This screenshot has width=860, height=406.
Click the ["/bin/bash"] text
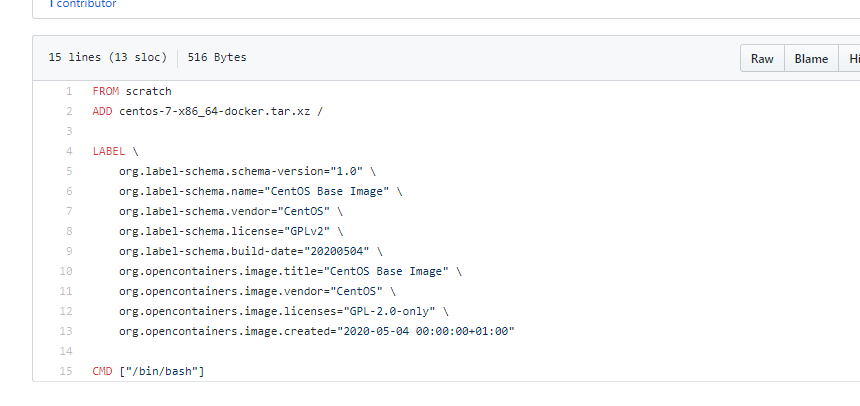(x=162, y=371)
